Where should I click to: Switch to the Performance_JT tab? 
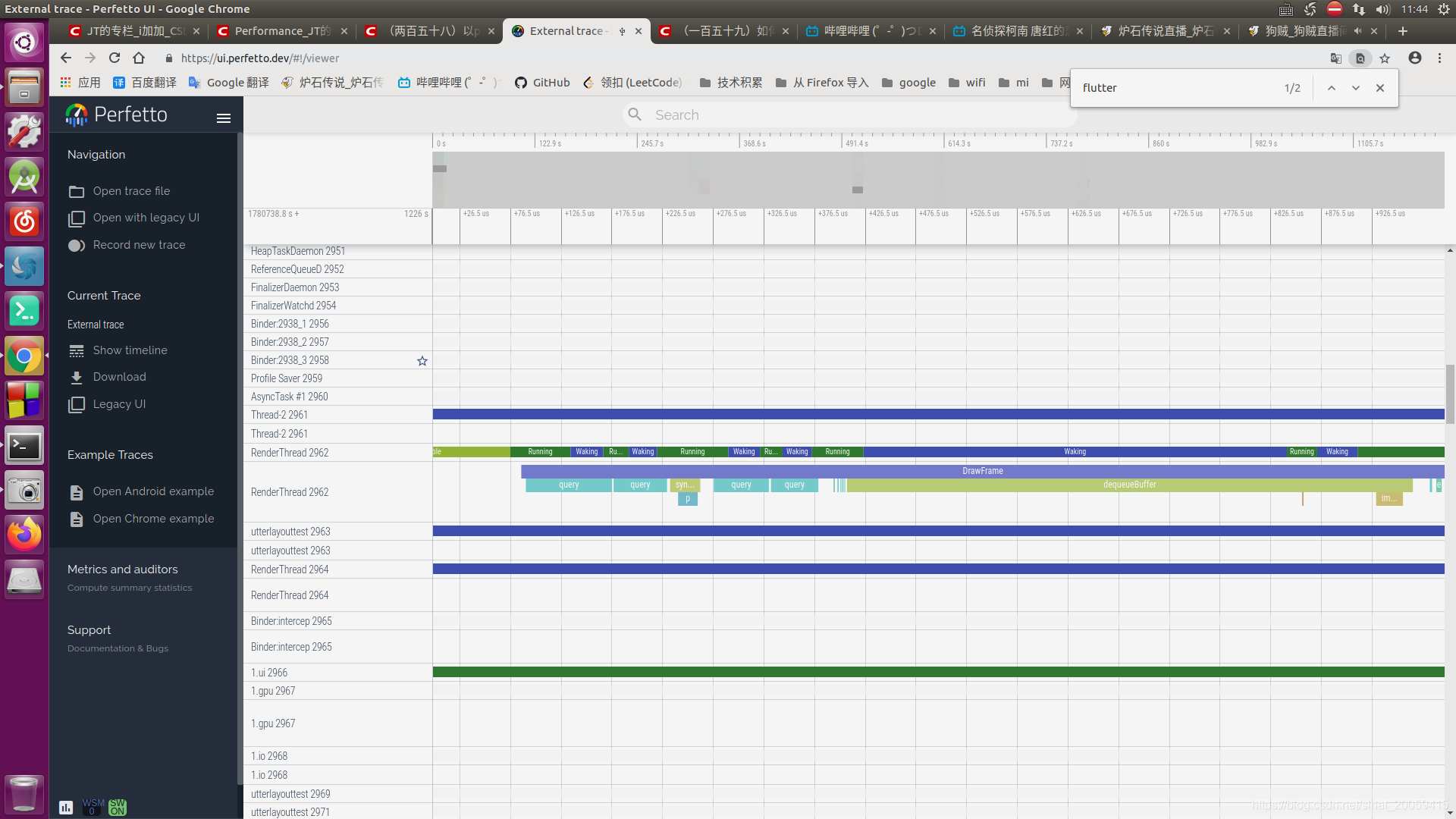pos(282,31)
